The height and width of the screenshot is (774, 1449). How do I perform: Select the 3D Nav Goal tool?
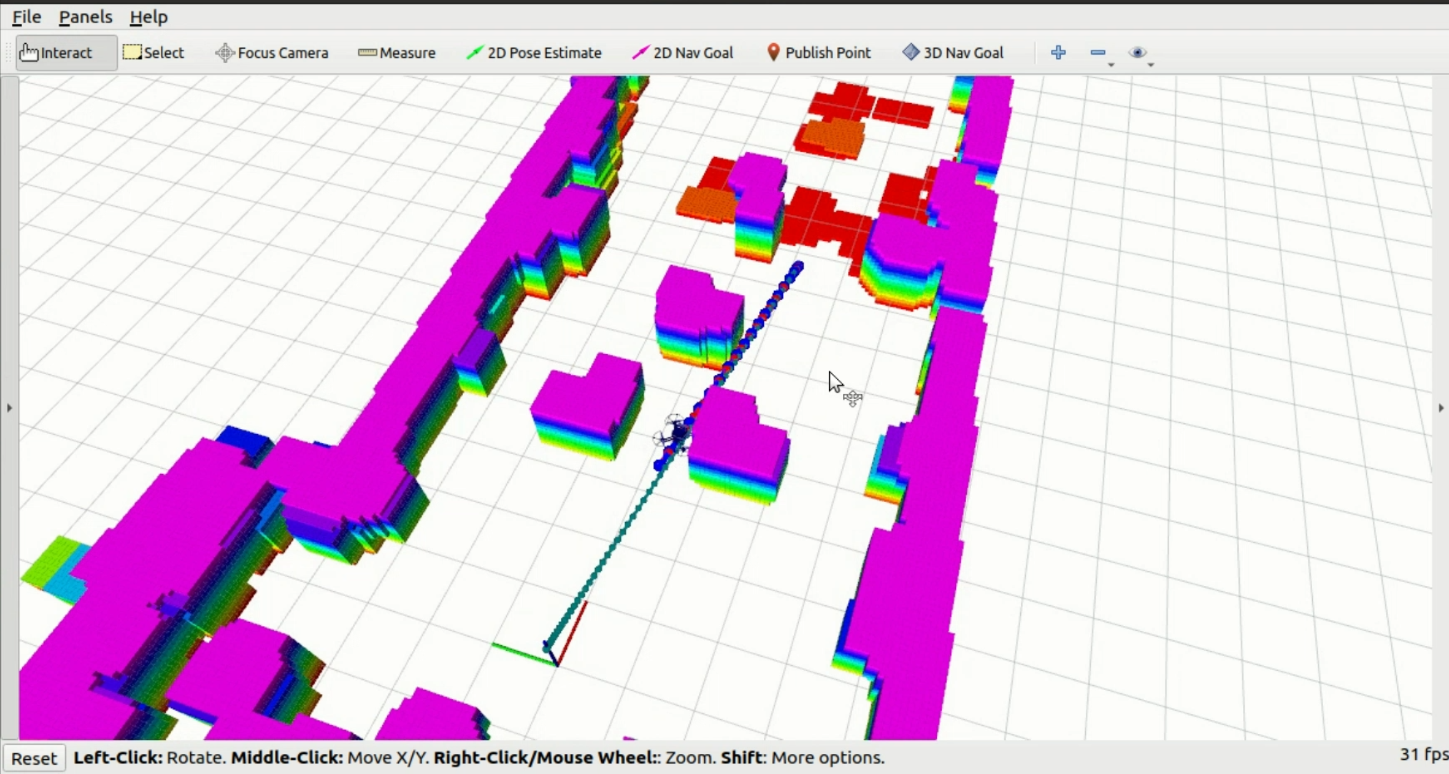coord(953,53)
